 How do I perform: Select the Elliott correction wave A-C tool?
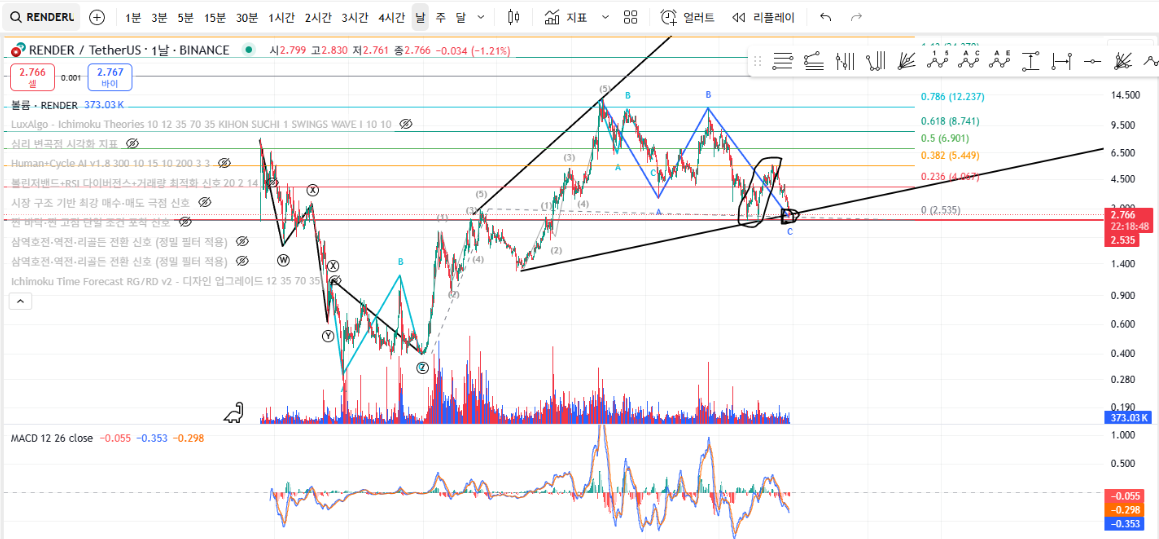pyautogui.click(x=969, y=62)
